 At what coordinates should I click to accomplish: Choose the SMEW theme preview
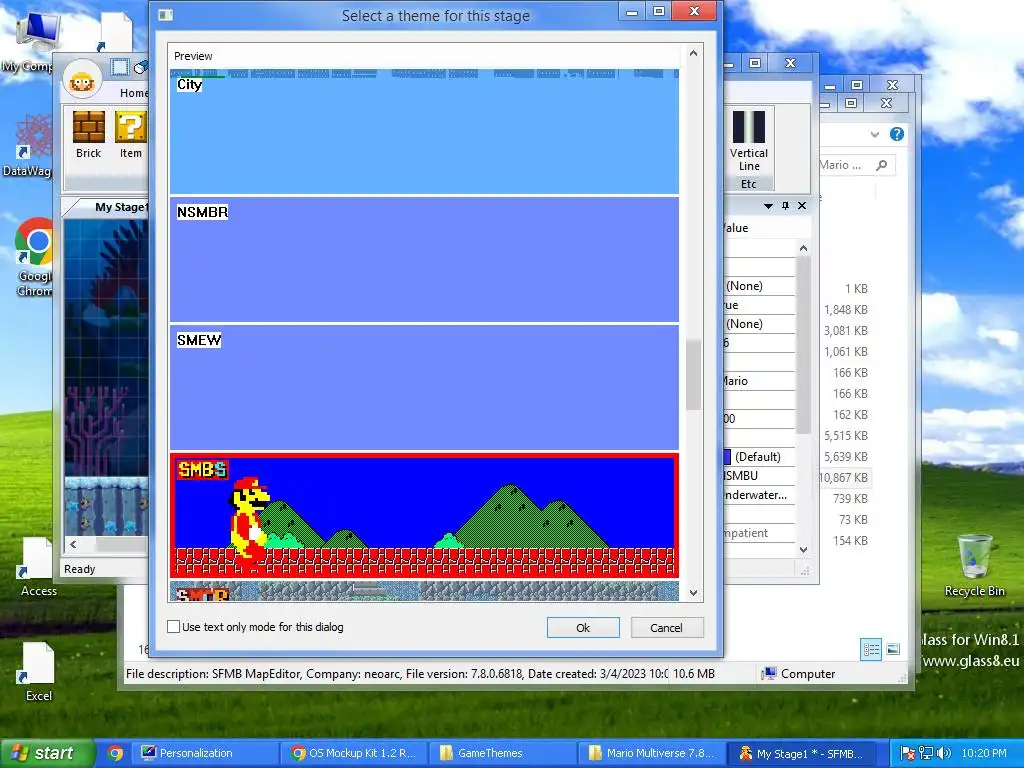pos(424,387)
